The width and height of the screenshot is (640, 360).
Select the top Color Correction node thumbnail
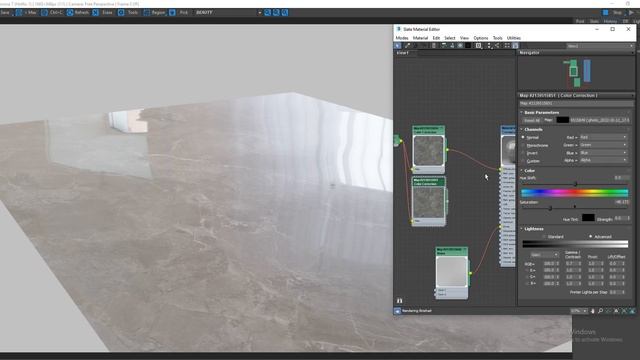point(428,151)
